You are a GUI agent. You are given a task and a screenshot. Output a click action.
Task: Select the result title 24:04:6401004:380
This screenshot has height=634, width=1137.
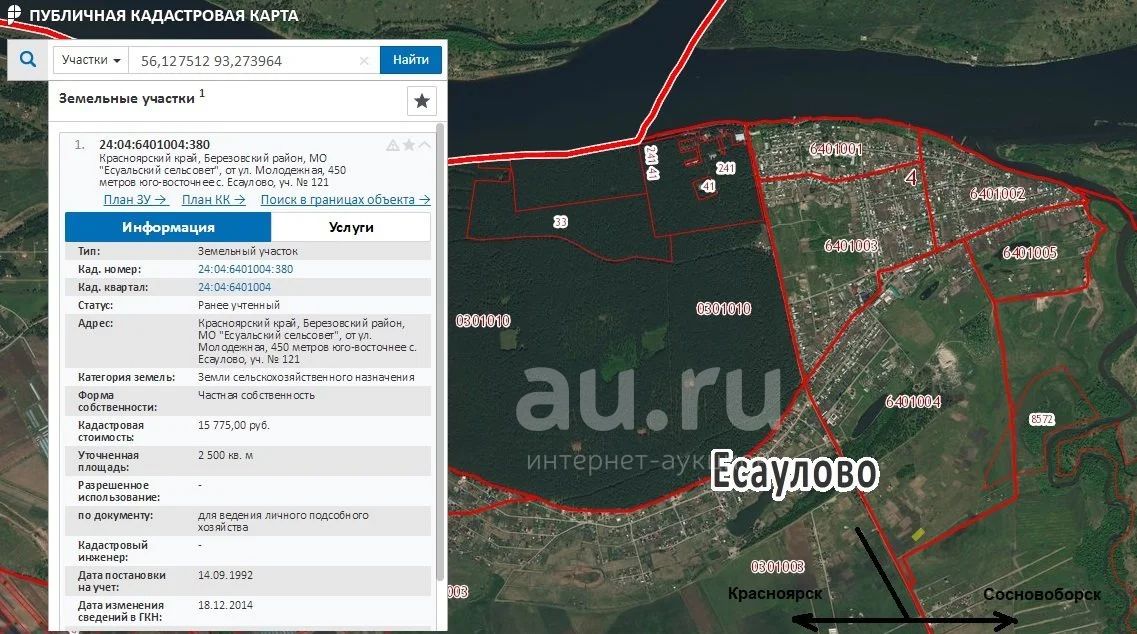[154, 144]
